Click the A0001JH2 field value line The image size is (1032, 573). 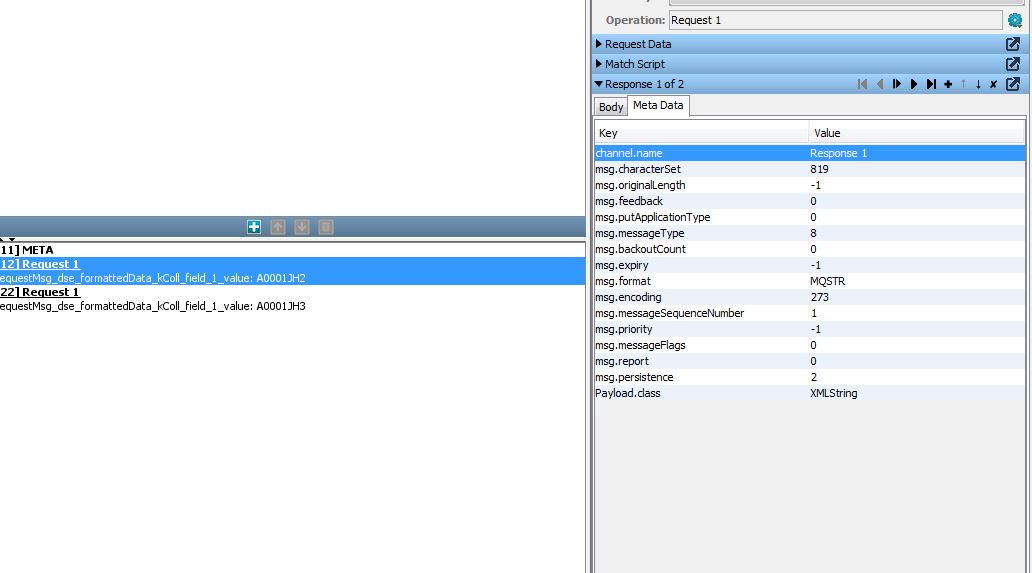[x=153, y=278]
